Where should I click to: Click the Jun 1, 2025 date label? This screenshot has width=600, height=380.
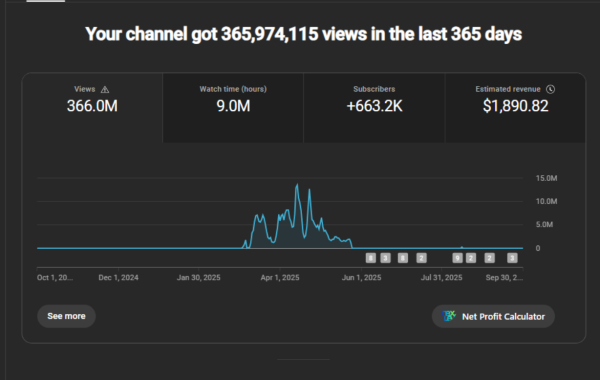pyautogui.click(x=361, y=277)
